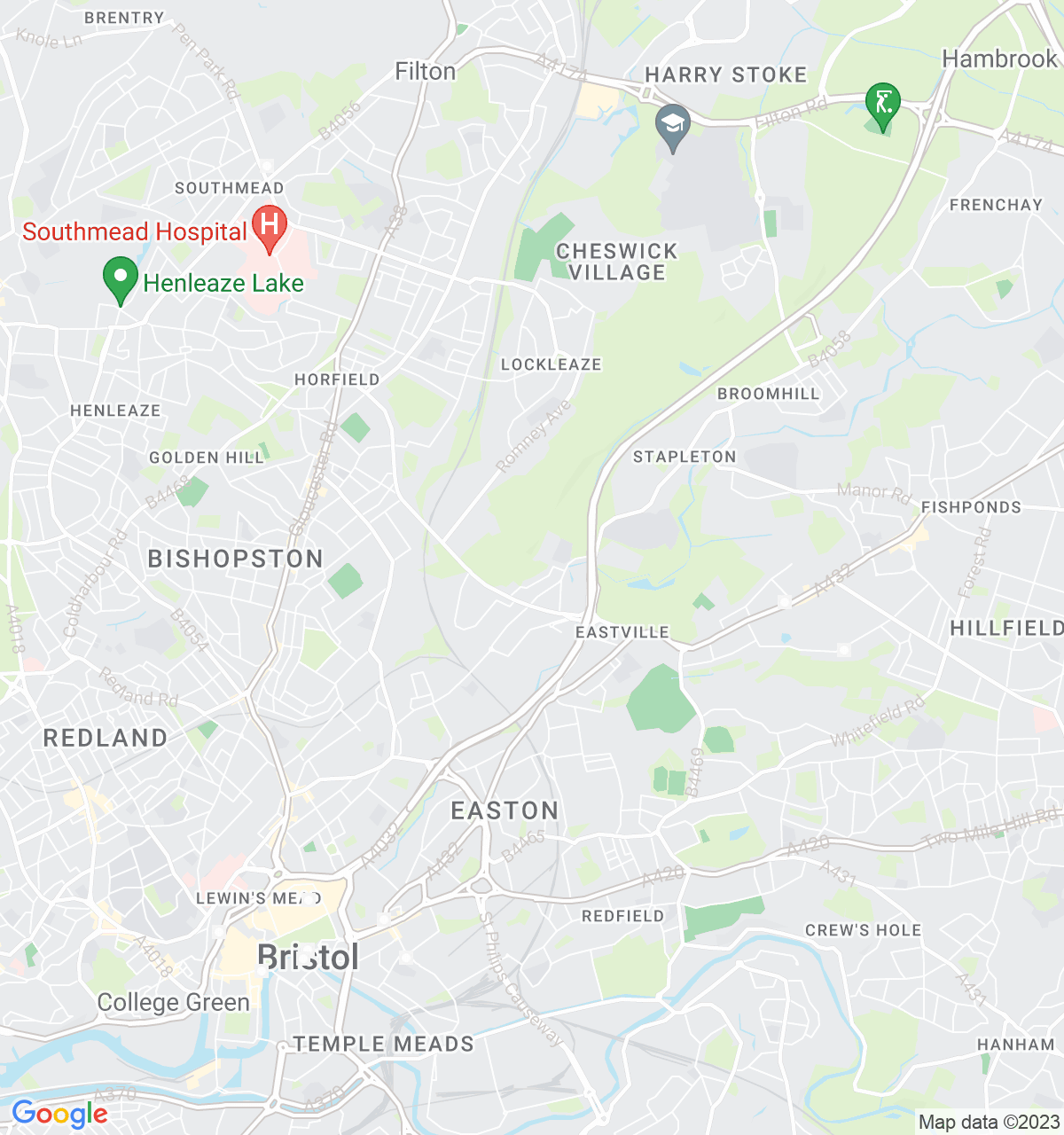Click the Fishponds label
Screen dimensions: 1064x1135
pos(971,507)
